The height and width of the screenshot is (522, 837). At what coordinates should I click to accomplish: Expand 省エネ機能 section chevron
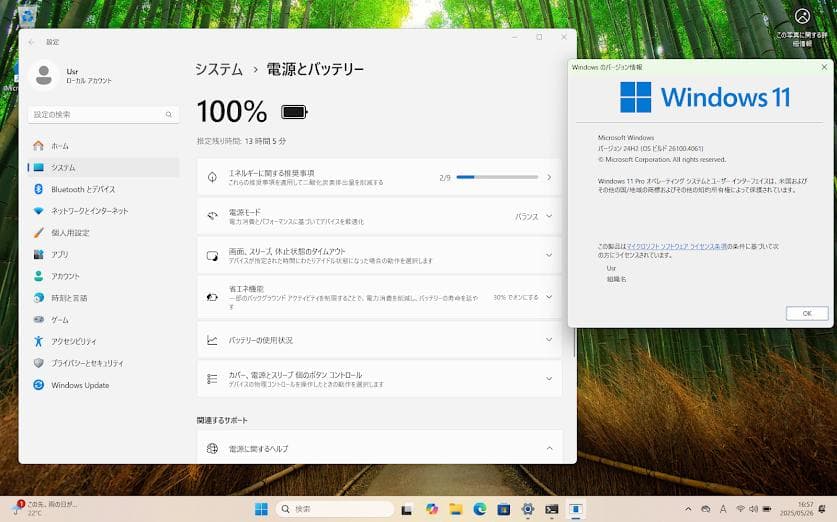pos(549,297)
